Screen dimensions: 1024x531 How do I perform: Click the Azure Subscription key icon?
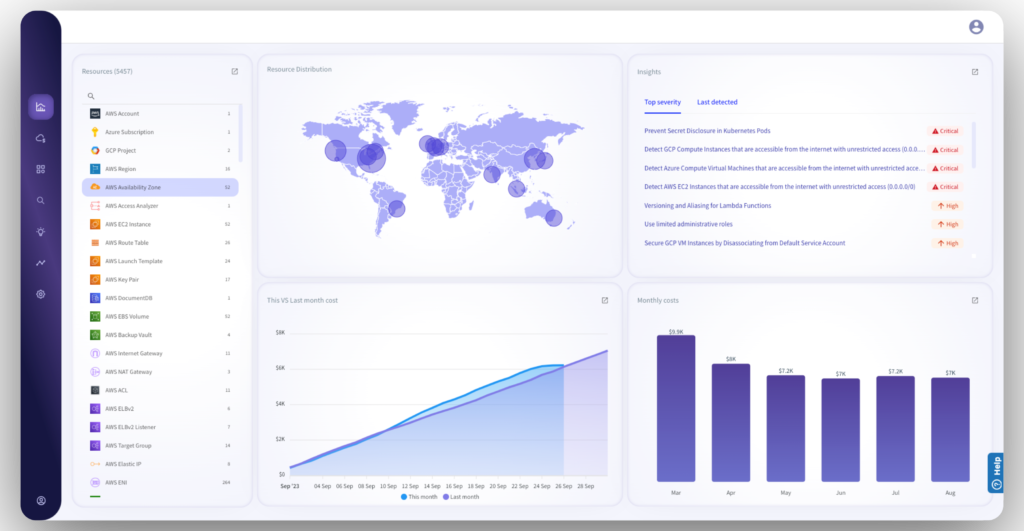coord(95,132)
